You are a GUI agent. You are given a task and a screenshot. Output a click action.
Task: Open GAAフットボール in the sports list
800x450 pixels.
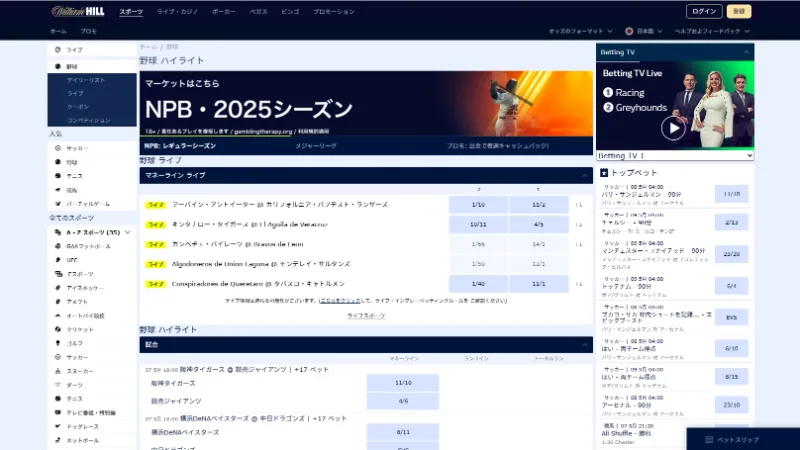click(92, 246)
